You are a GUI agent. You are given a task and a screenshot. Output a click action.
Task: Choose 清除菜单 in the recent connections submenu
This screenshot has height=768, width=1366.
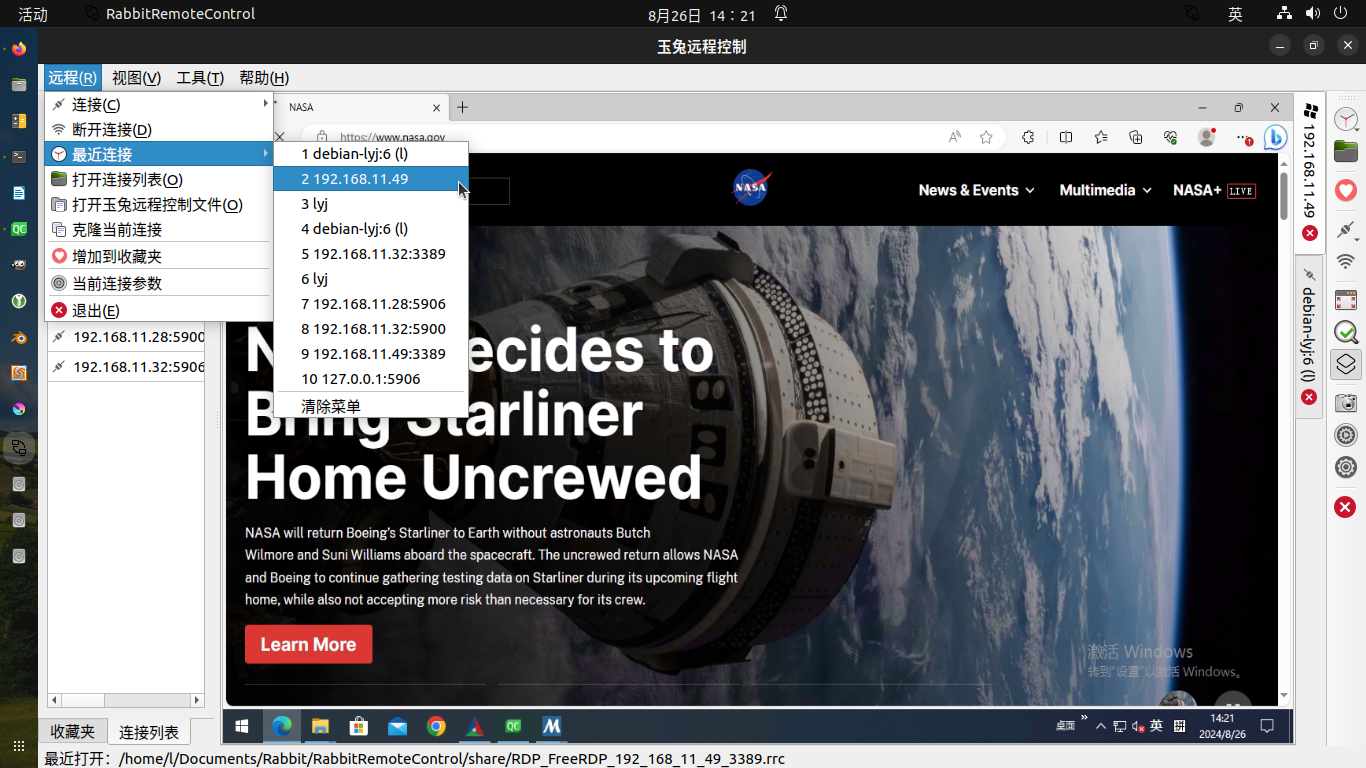[331, 406]
